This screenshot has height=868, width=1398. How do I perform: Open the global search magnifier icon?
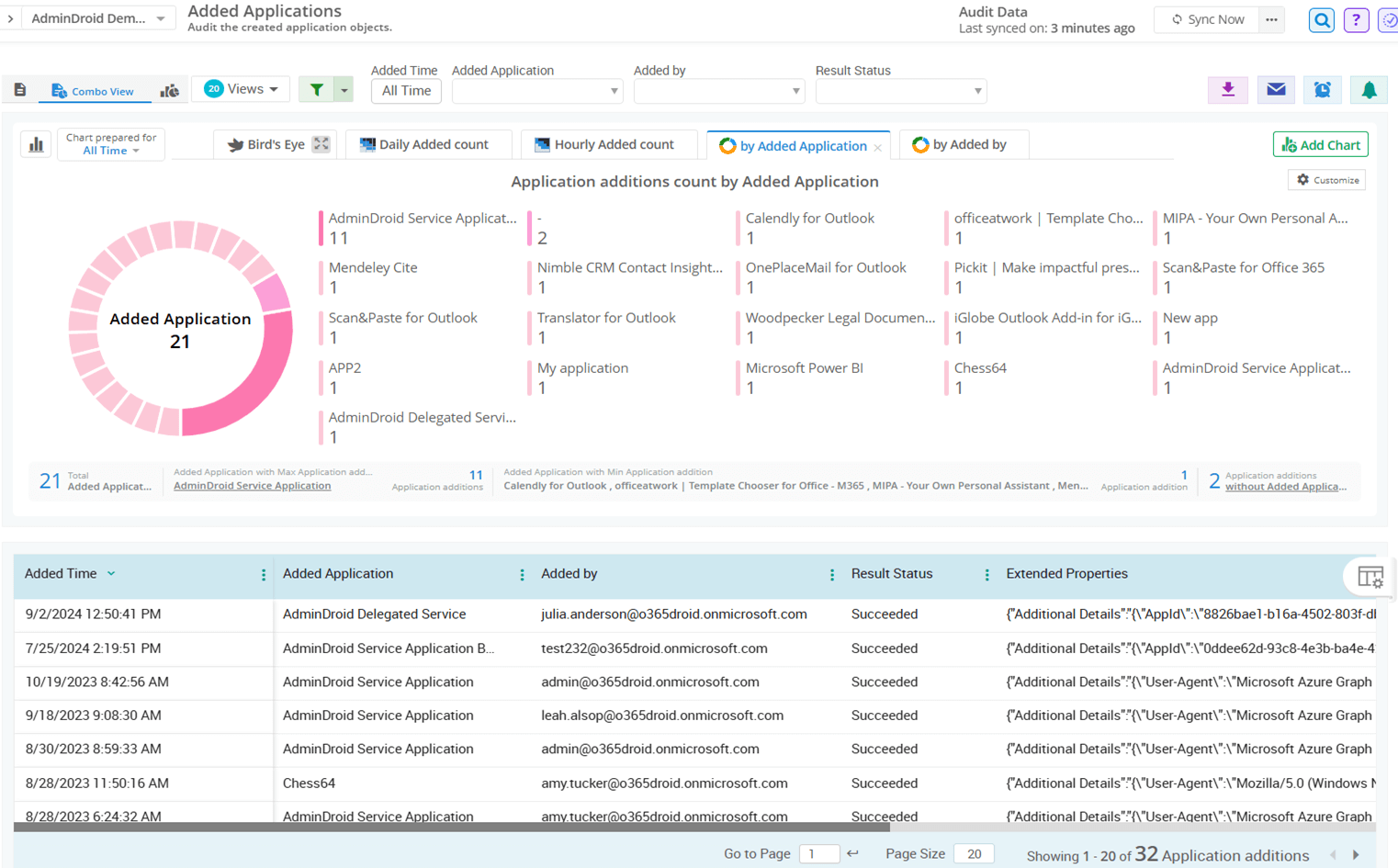point(1321,19)
